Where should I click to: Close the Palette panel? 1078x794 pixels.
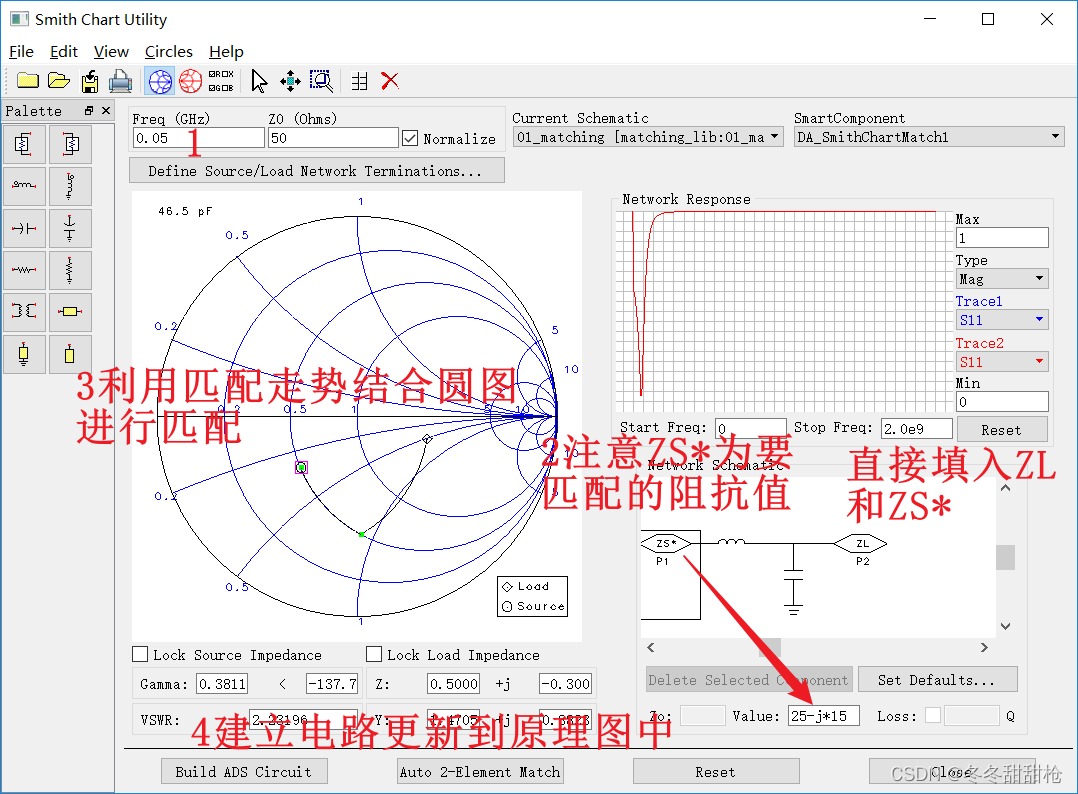click(106, 111)
